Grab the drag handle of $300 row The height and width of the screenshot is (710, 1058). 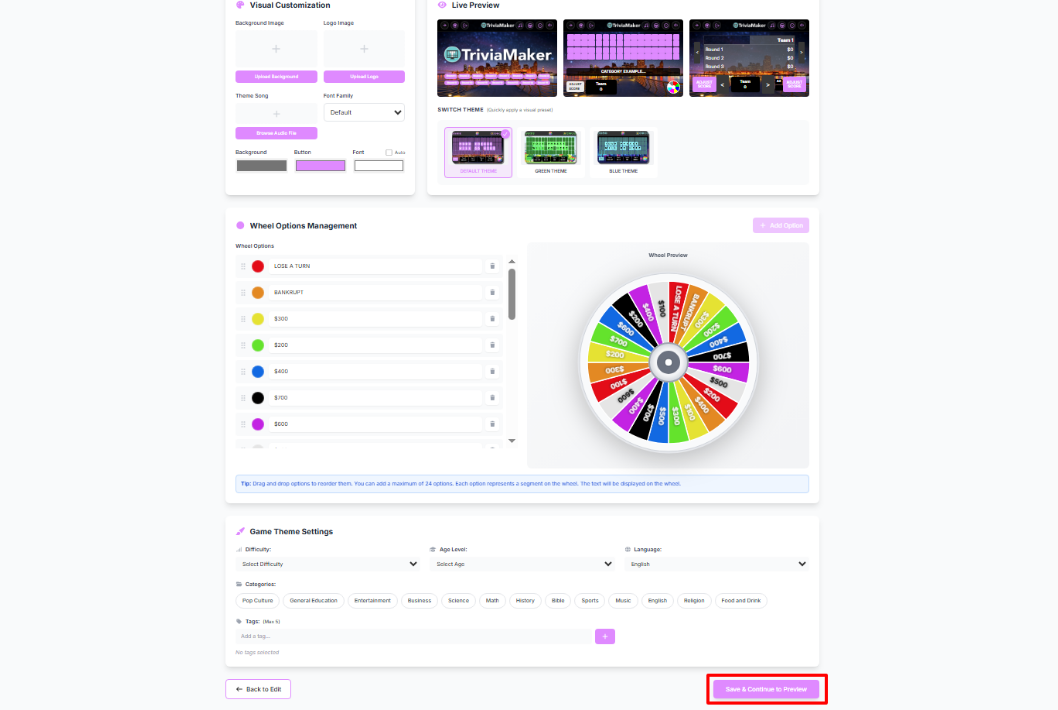(243, 319)
